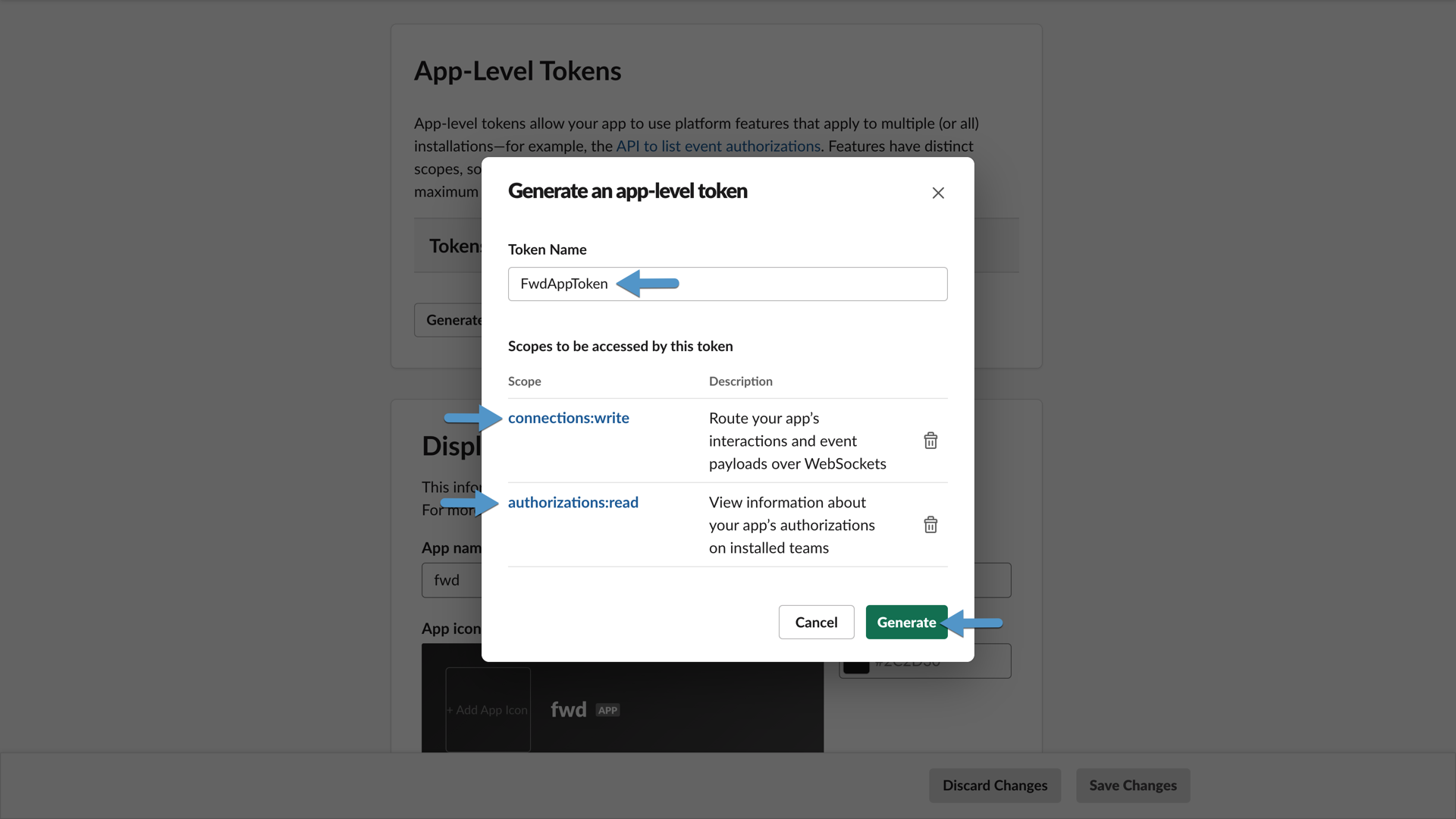This screenshot has width=1456, height=819.
Task: Select the authorizations:read scope link
Action: coord(573,502)
